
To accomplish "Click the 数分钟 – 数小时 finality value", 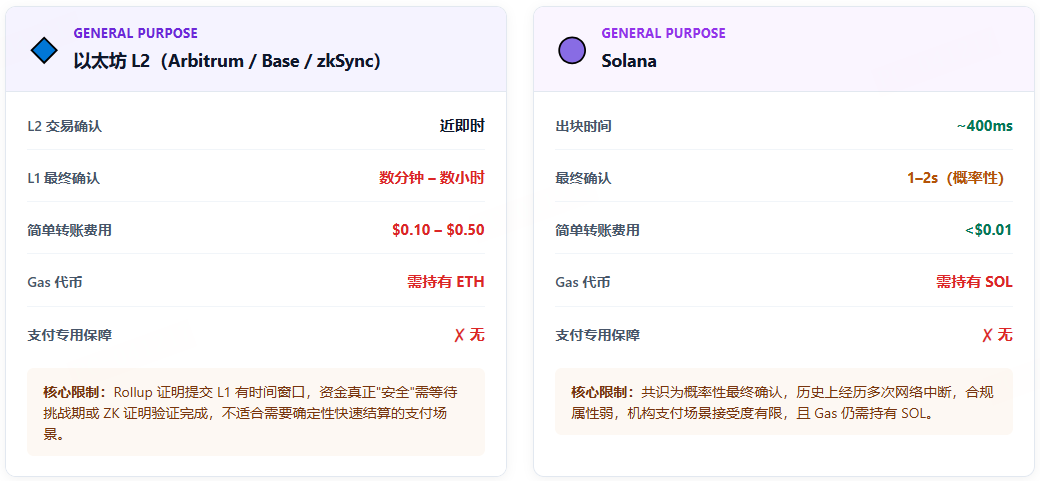I will tap(431, 178).
